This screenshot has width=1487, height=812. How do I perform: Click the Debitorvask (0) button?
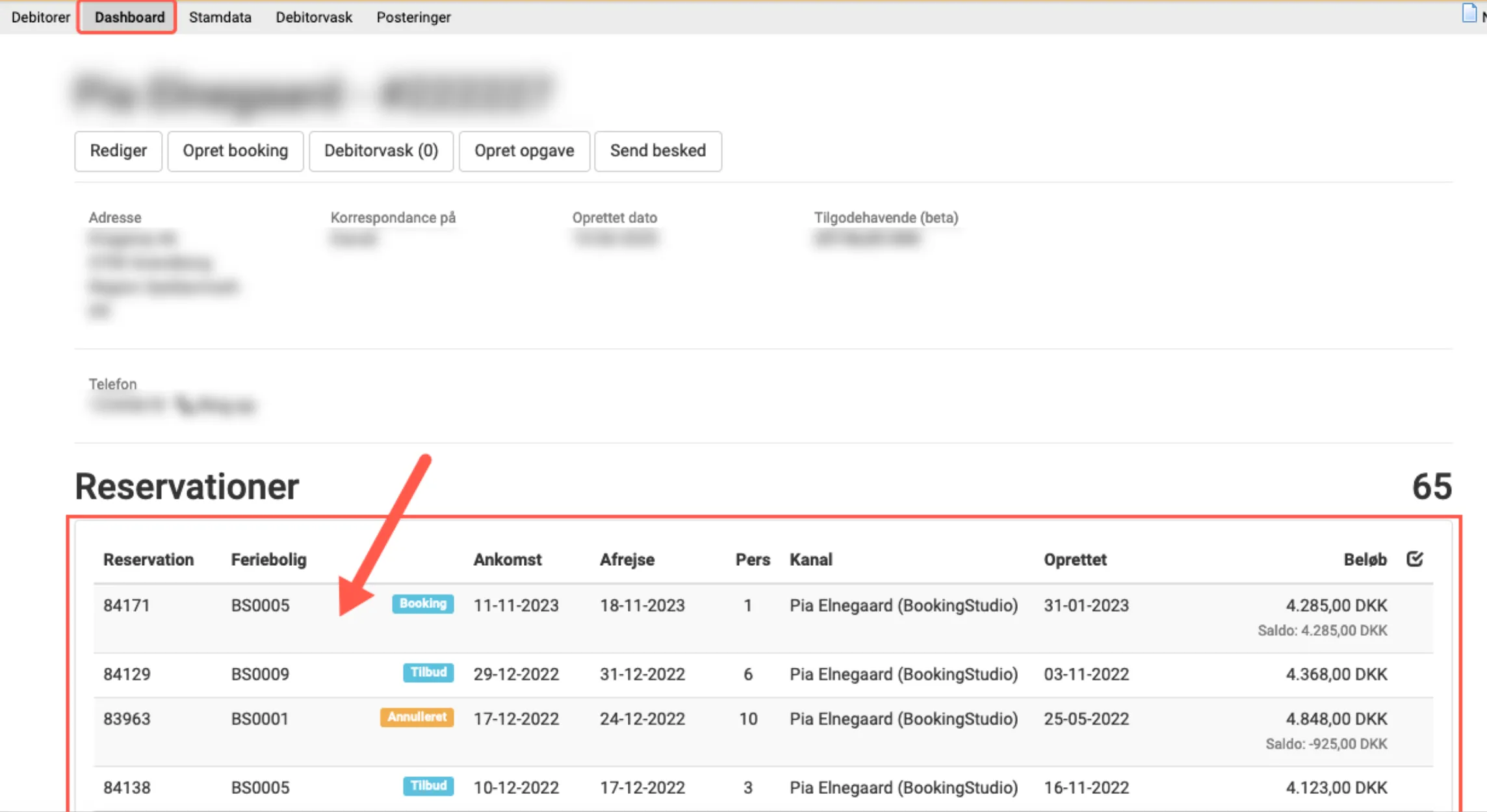tap(381, 151)
